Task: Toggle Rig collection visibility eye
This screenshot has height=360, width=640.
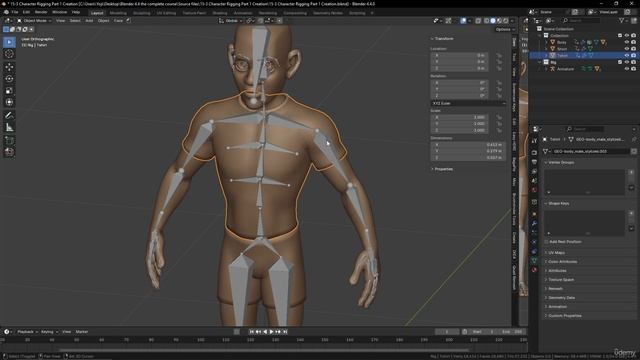Action: point(627,62)
